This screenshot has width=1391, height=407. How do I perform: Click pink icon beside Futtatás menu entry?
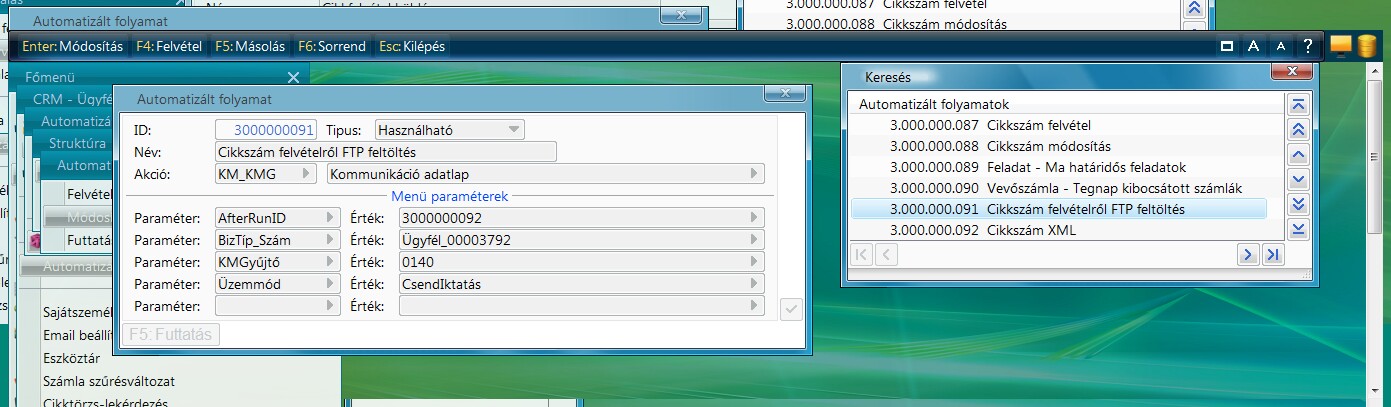click(x=35, y=241)
